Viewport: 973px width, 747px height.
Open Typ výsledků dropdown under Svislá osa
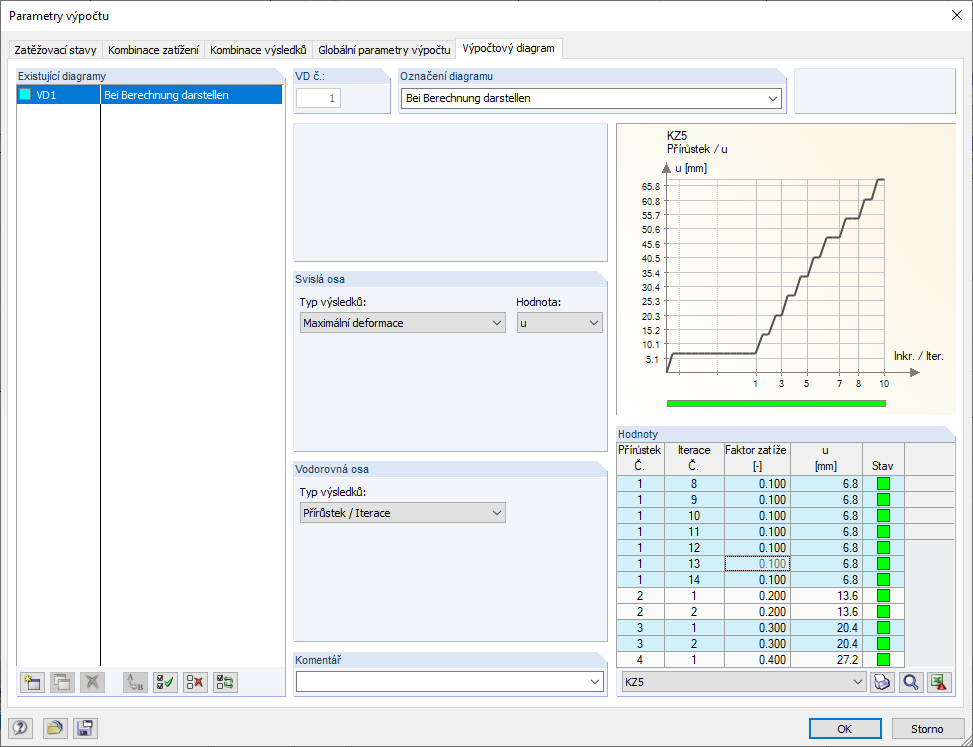(402, 323)
